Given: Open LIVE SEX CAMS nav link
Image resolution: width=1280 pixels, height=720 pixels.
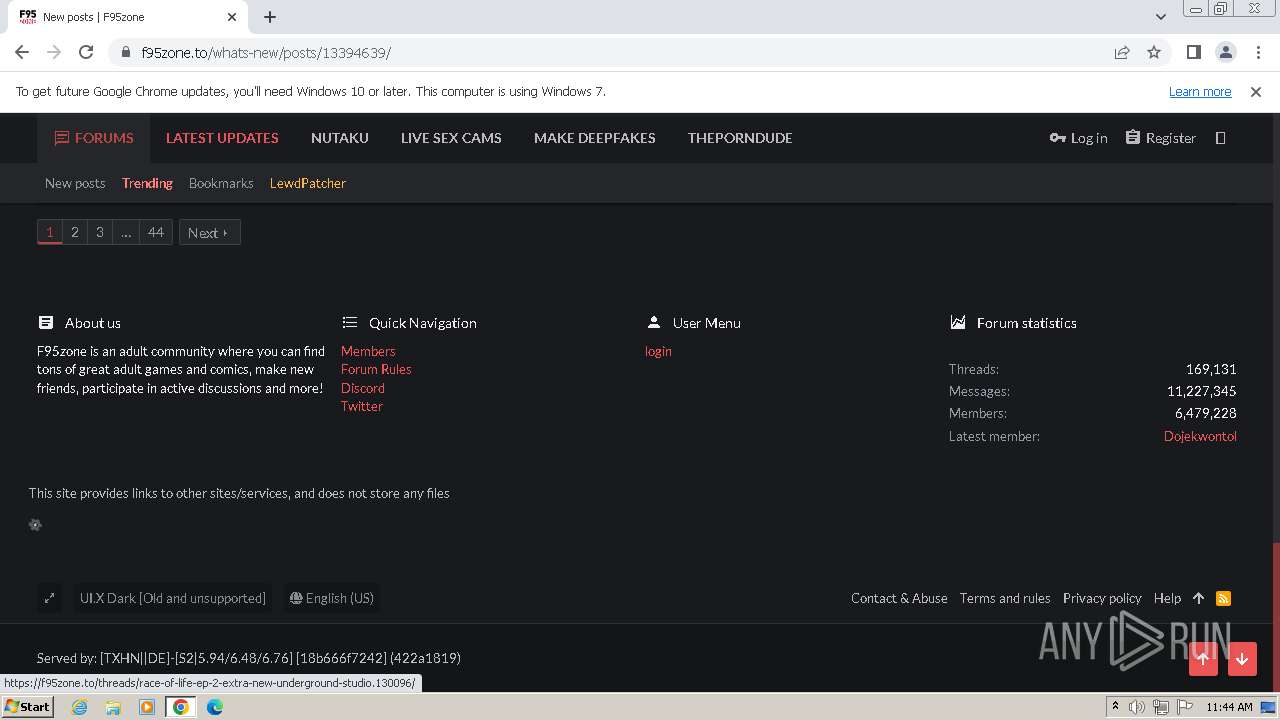Looking at the screenshot, I should (451, 138).
